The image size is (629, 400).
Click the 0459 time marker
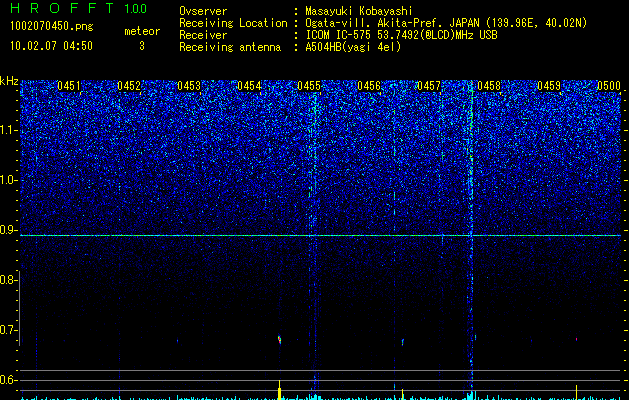(549, 86)
